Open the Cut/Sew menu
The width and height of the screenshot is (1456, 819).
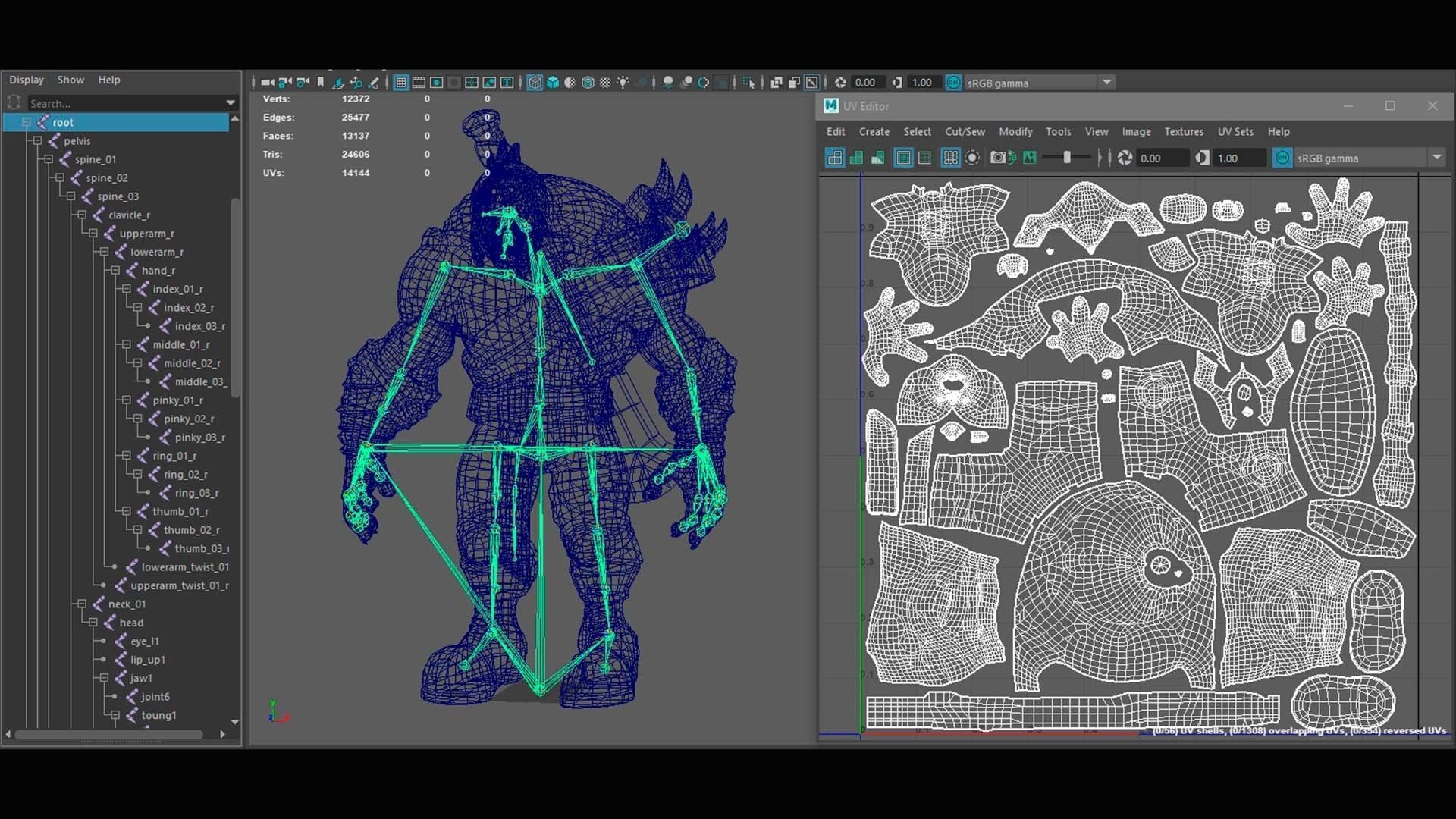tap(965, 132)
